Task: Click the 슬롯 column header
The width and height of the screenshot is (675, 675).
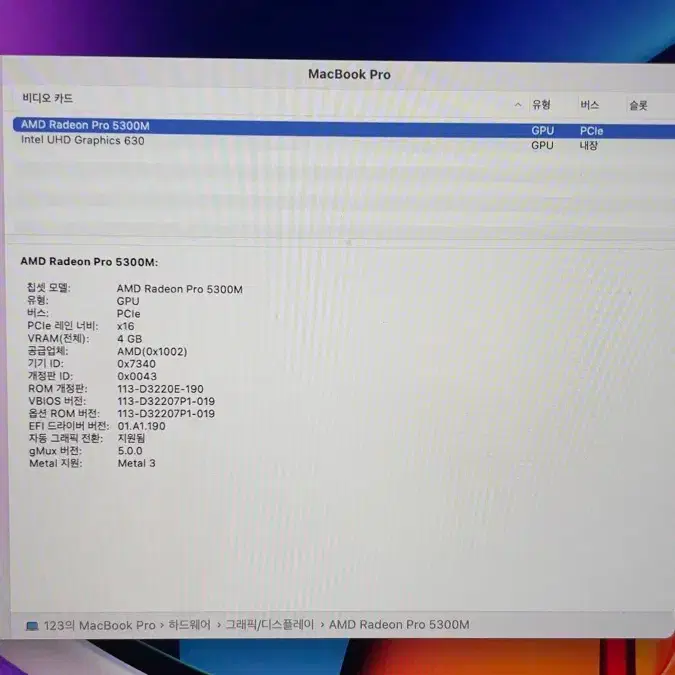Action: coord(638,105)
